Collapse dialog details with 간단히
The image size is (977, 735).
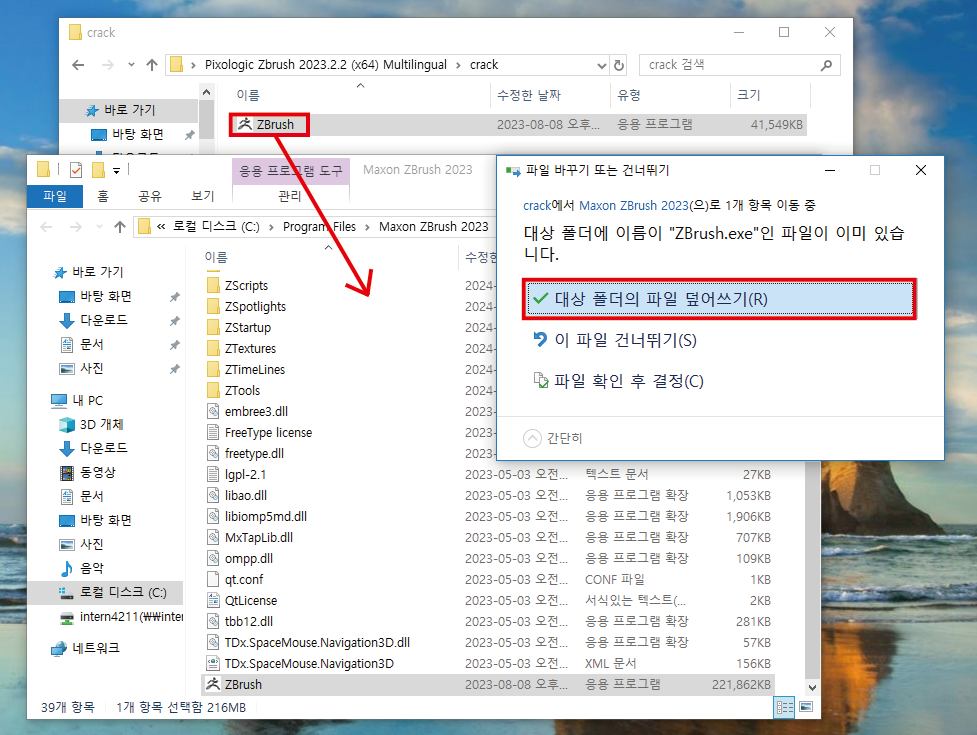553,439
